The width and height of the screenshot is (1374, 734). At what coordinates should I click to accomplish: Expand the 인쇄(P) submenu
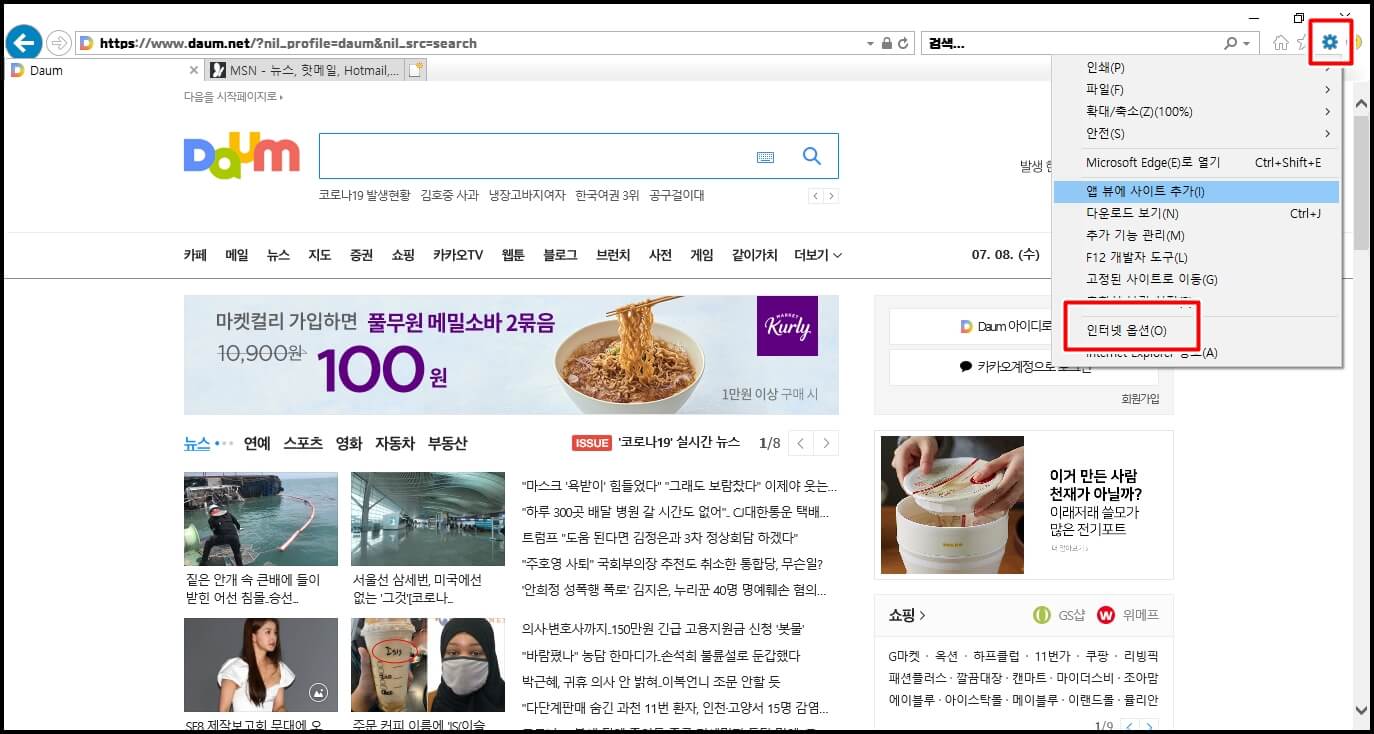click(1196, 68)
